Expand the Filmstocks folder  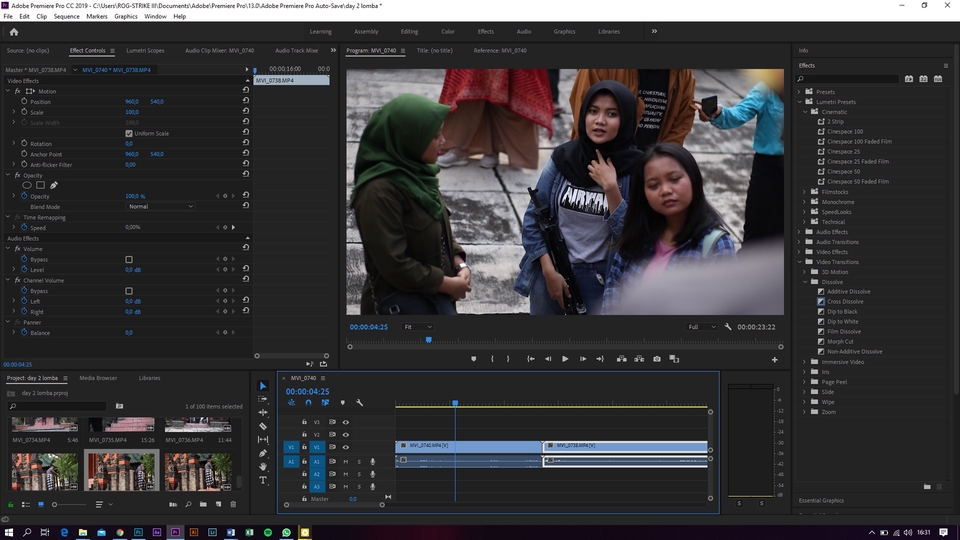point(805,192)
